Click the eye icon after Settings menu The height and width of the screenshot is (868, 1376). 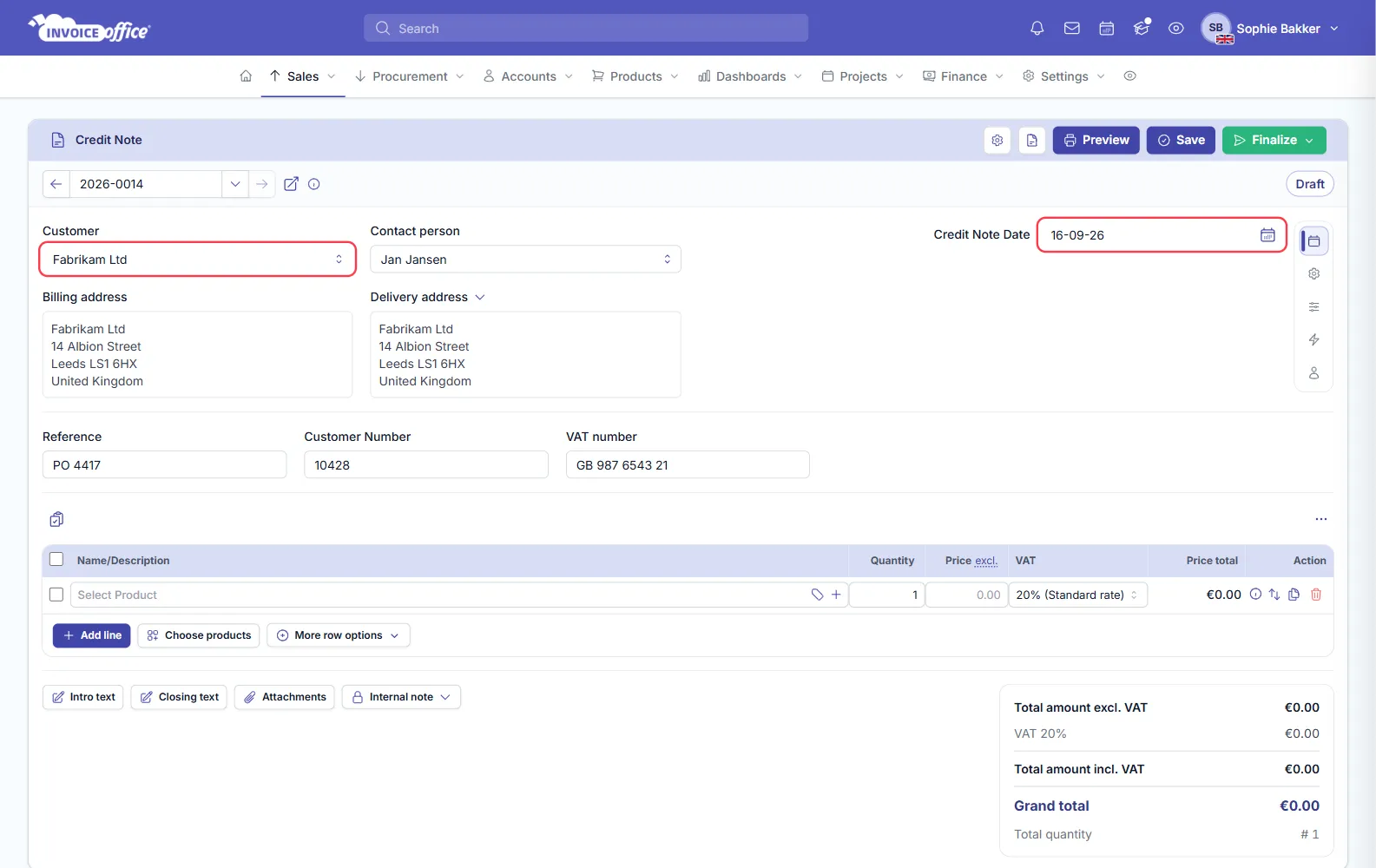[1129, 76]
